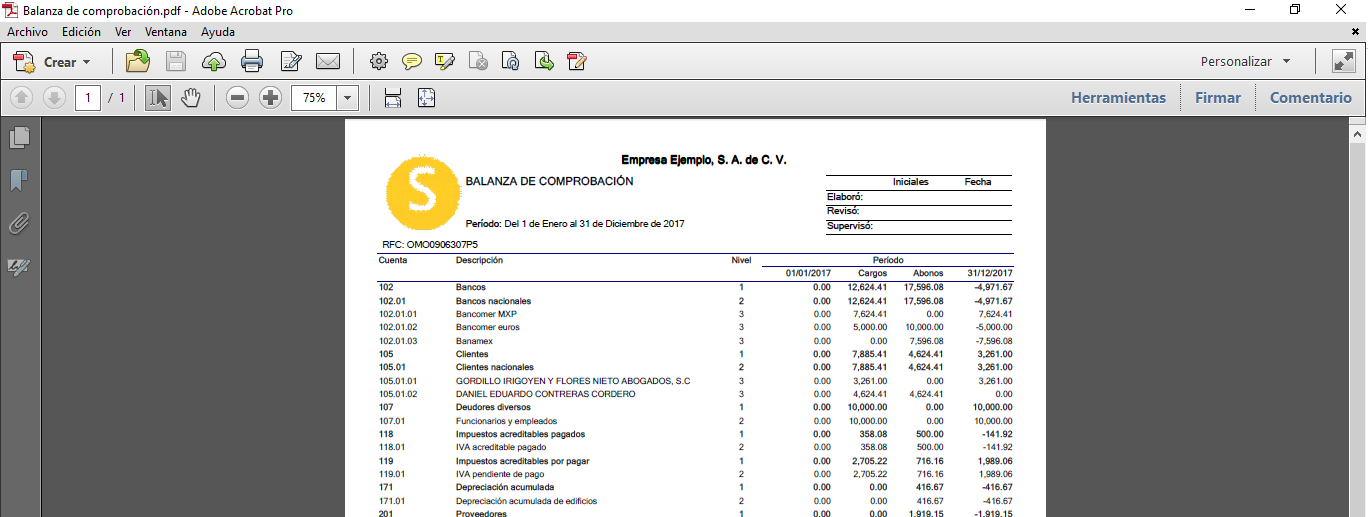
Task: Open the 75% zoom level dropdown
Action: (x=347, y=98)
